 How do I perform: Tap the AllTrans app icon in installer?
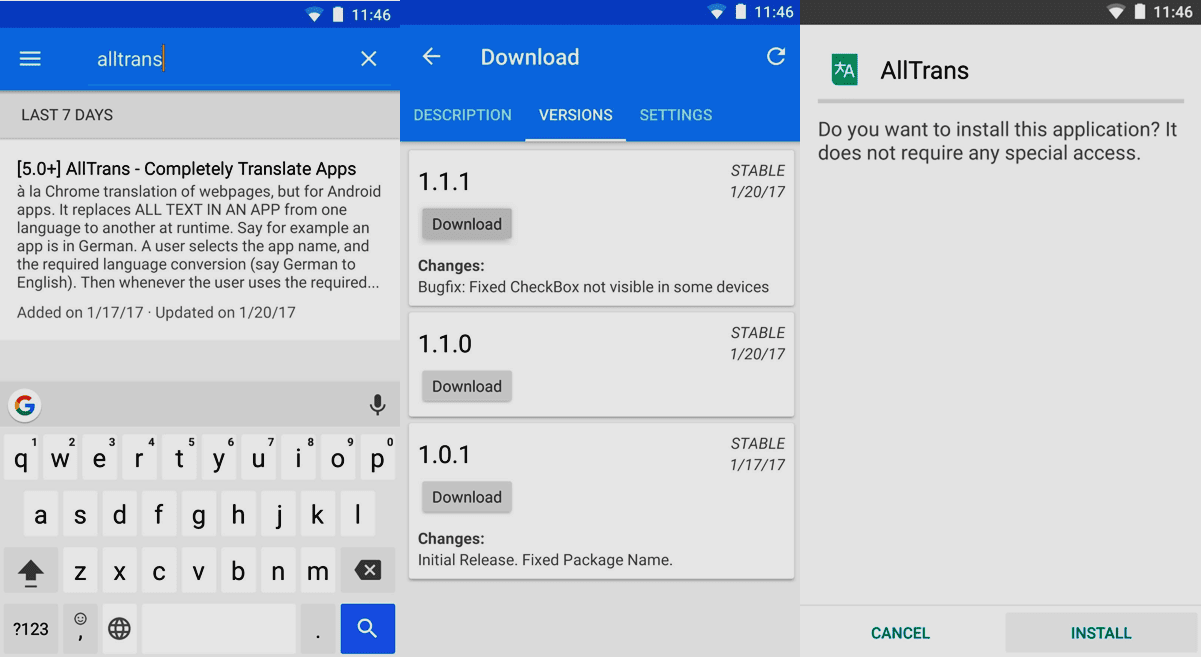[845, 70]
